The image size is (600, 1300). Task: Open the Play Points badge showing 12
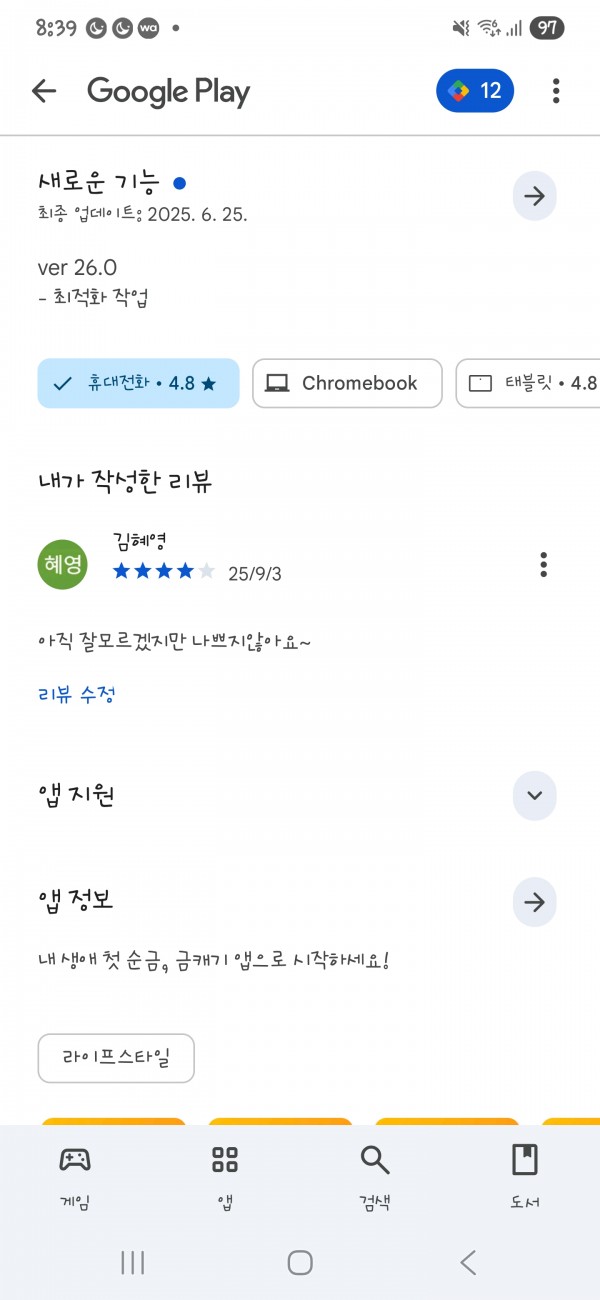point(475,91)
